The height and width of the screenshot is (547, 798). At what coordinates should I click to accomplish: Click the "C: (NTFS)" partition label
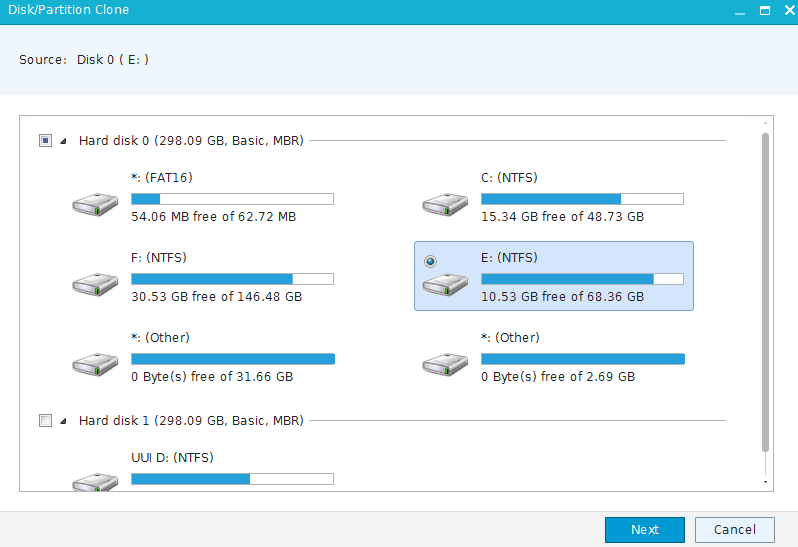(509, 178)
